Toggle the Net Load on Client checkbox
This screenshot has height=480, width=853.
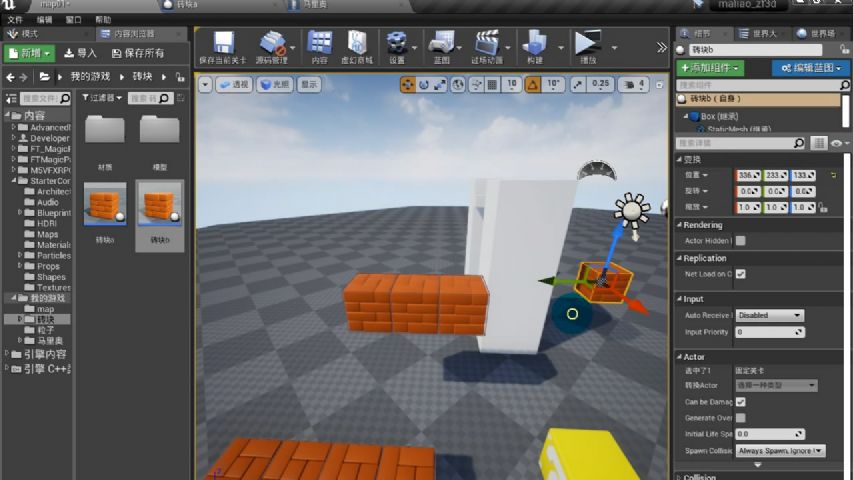pos(740,274)
